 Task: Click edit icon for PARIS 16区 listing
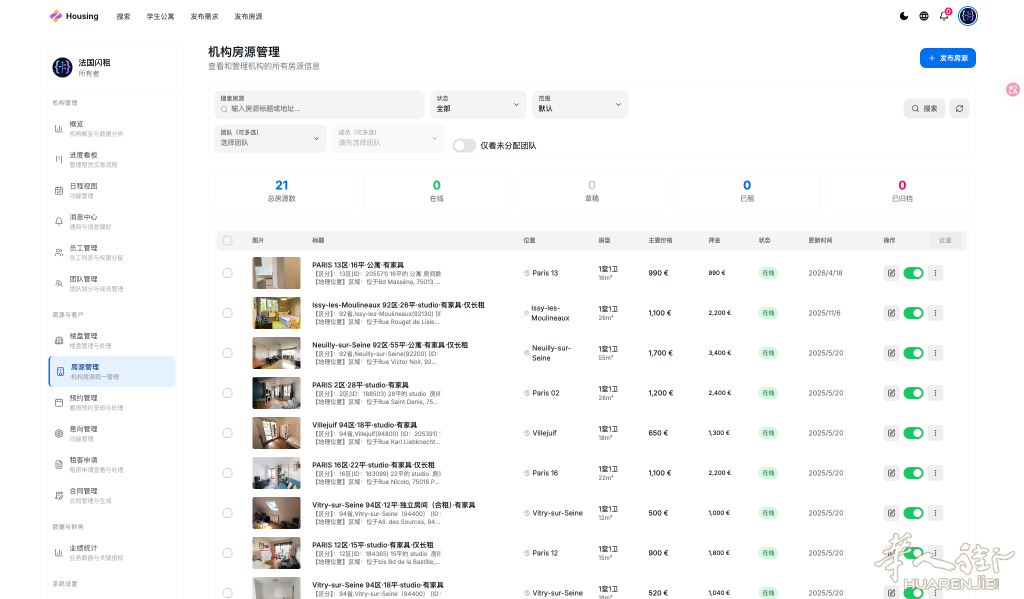(x=891, y=473)
